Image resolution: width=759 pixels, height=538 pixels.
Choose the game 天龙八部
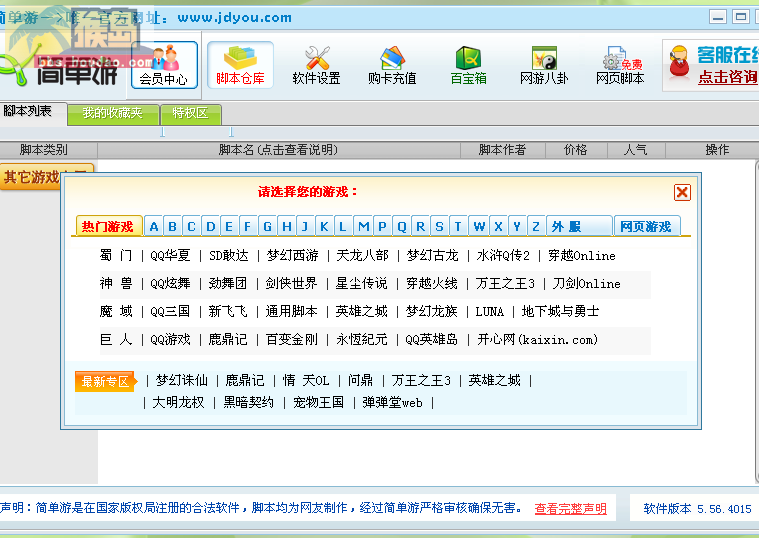pyautogui.click(x=363, y=255)
